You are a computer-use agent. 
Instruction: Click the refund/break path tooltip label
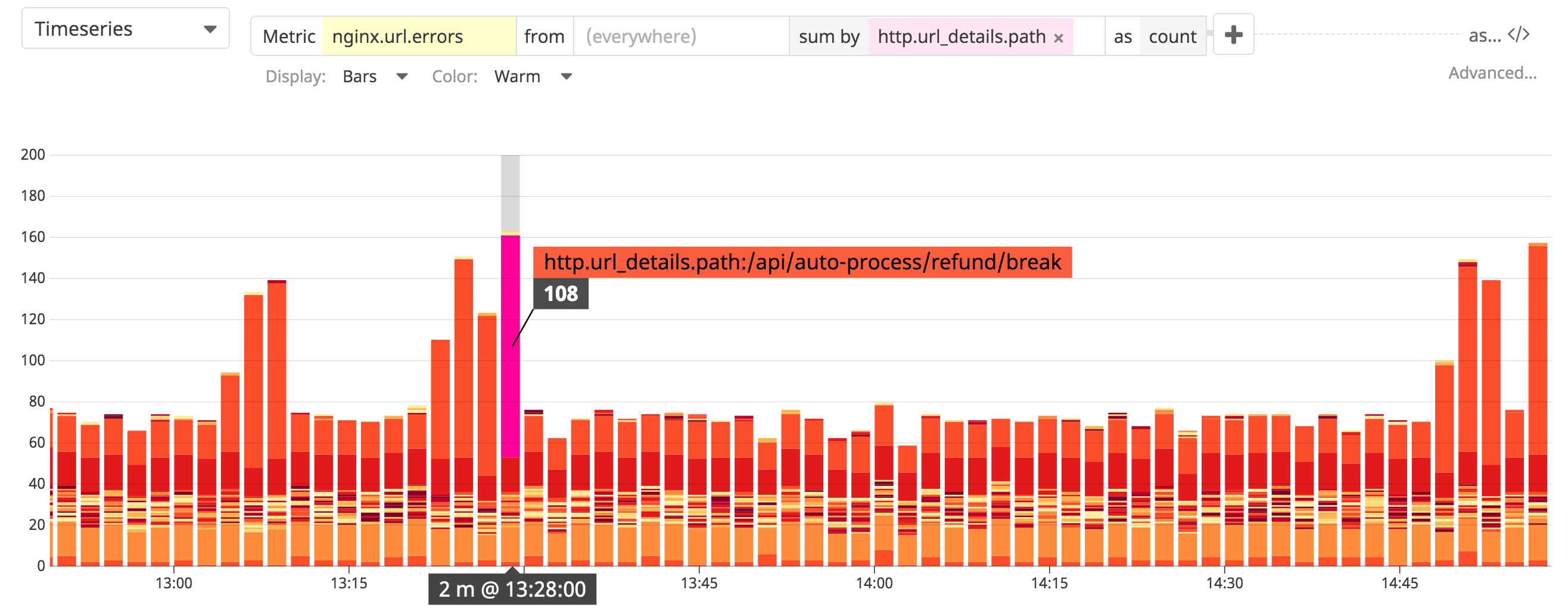tap(802, 262)
